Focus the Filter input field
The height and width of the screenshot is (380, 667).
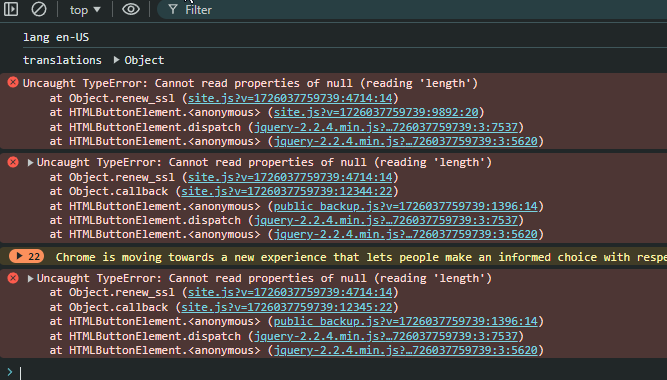417,10
